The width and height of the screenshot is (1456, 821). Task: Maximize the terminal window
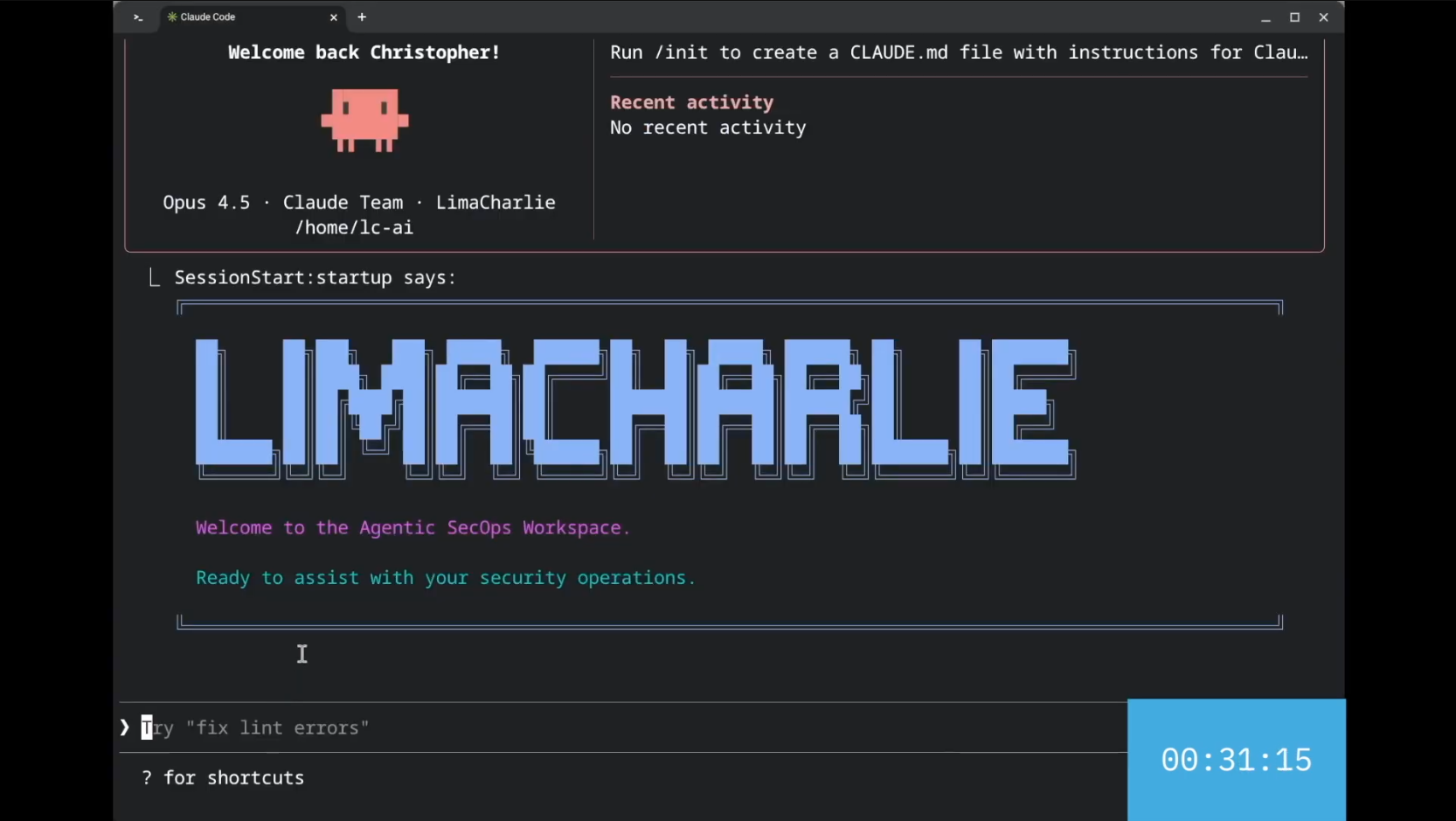[1294, 17]
